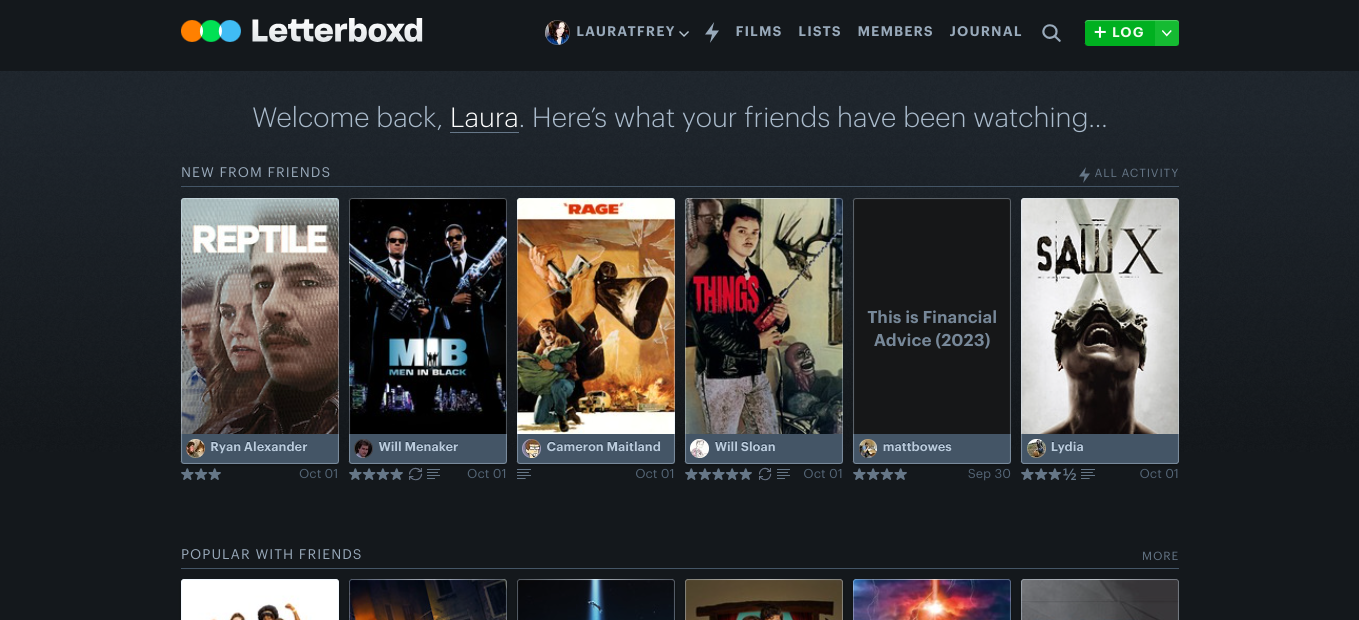Screen dimensions: 1359x620
Task: Expand the green Log button arrow
Action: click(x=1166, y=33)
